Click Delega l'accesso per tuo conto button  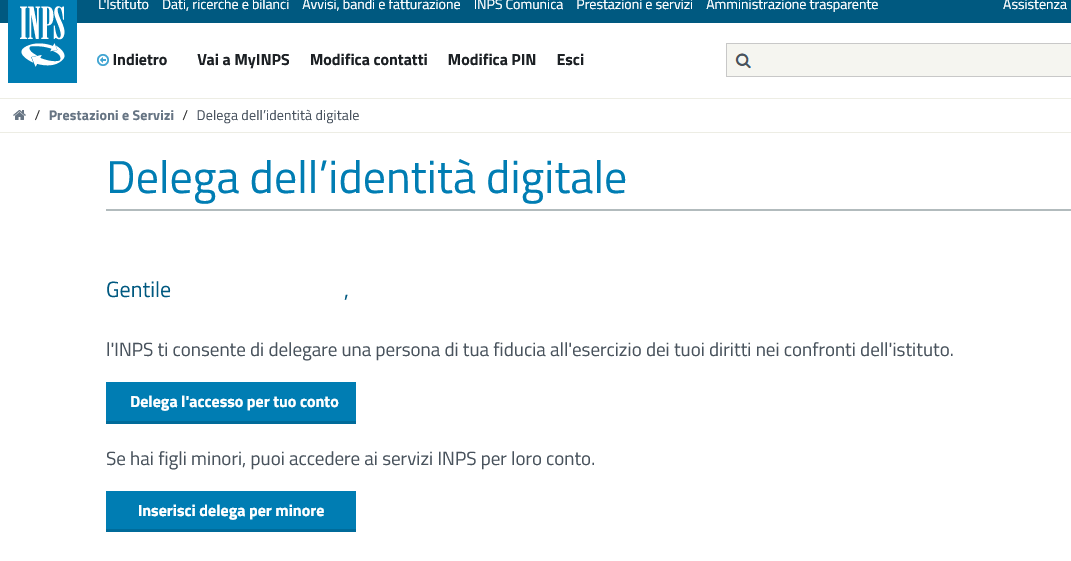pyautogui.click(x=231, y=402)
